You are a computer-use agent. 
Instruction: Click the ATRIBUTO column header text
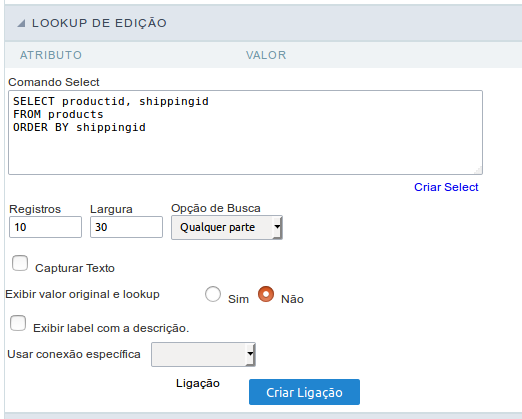click(51, 55)
